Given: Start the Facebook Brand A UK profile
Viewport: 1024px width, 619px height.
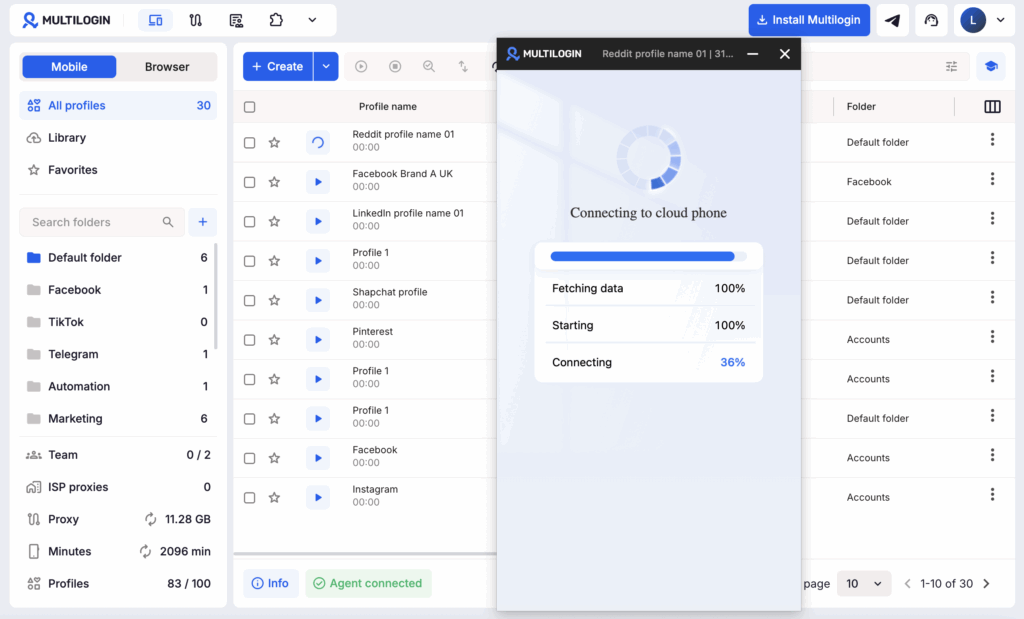Looking at the screenshot, I should click(x=318, y=182).
